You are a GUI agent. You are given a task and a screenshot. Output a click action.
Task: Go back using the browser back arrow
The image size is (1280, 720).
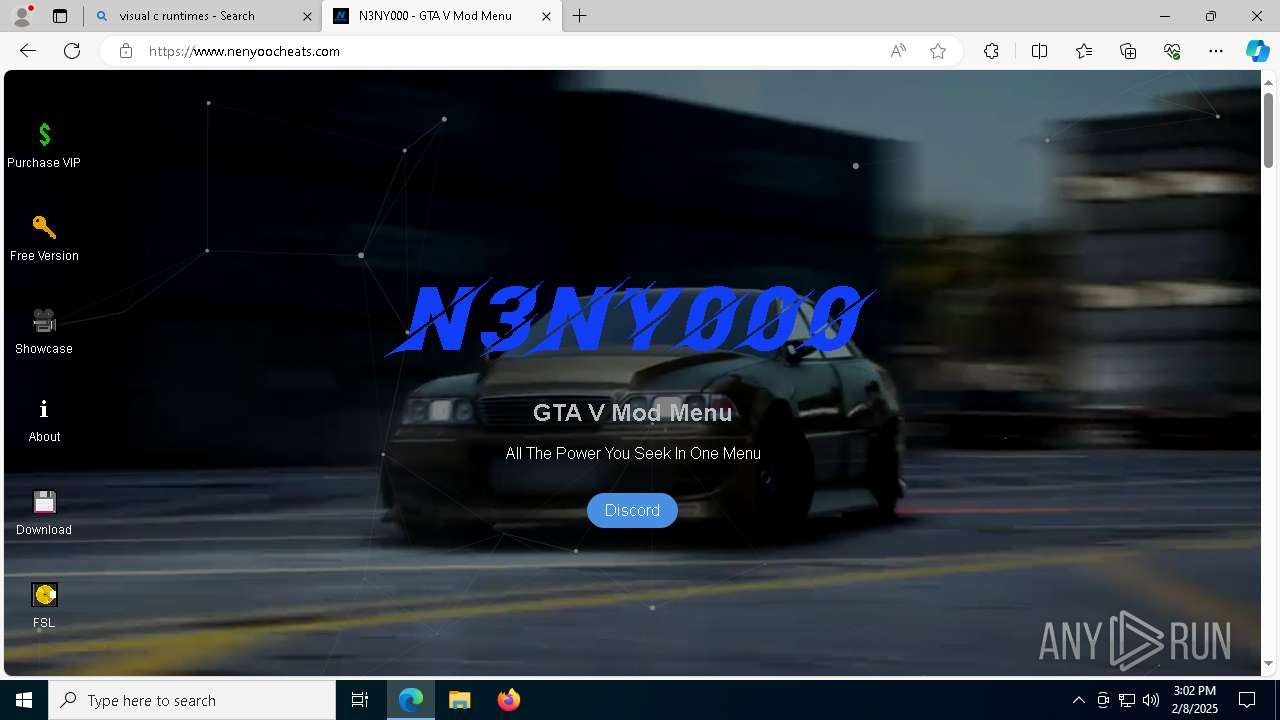[28, 51]
